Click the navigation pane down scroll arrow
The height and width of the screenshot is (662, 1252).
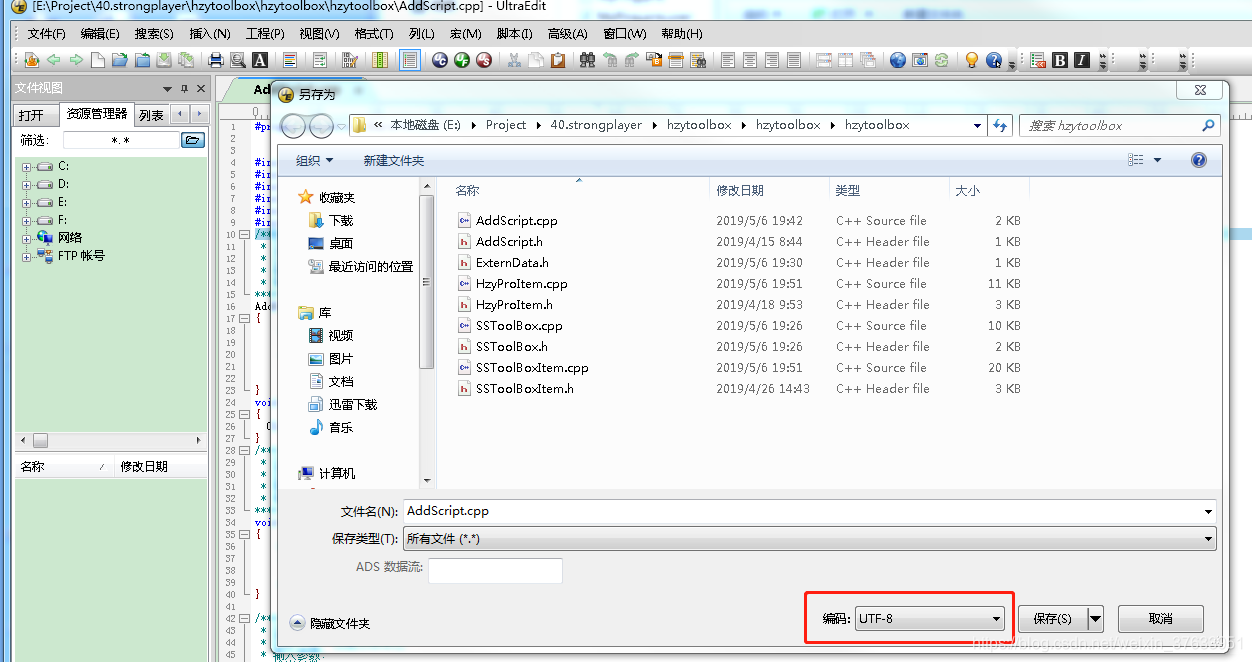pos(428,481)
